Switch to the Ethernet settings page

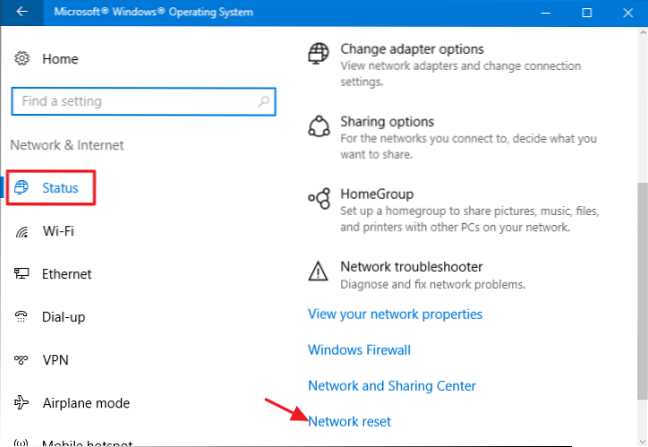67,274
